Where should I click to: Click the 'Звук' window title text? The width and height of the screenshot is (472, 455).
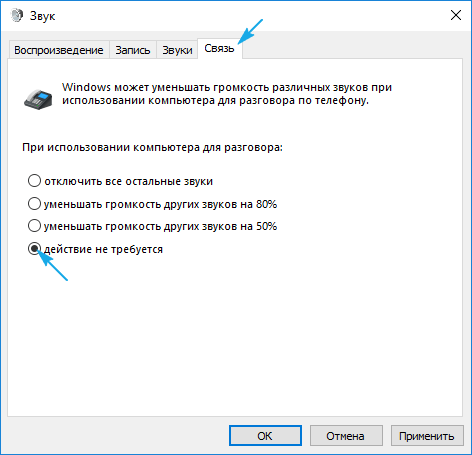pyautogui.click(x=42, y=16)
